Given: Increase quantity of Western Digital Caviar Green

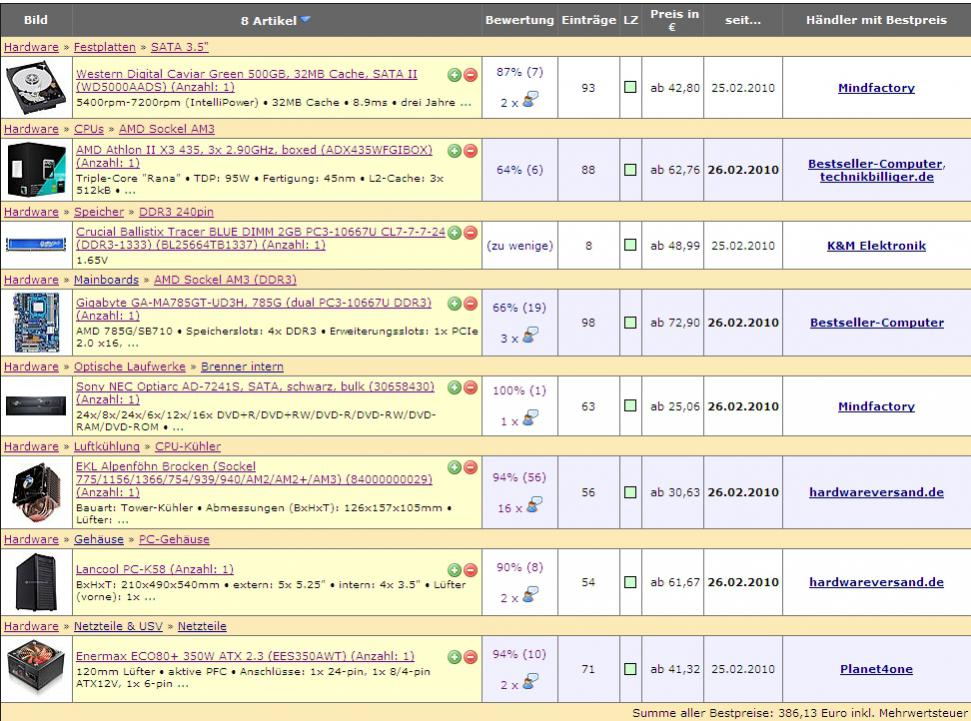Looking at the screenshot, I should coord(455,75).
